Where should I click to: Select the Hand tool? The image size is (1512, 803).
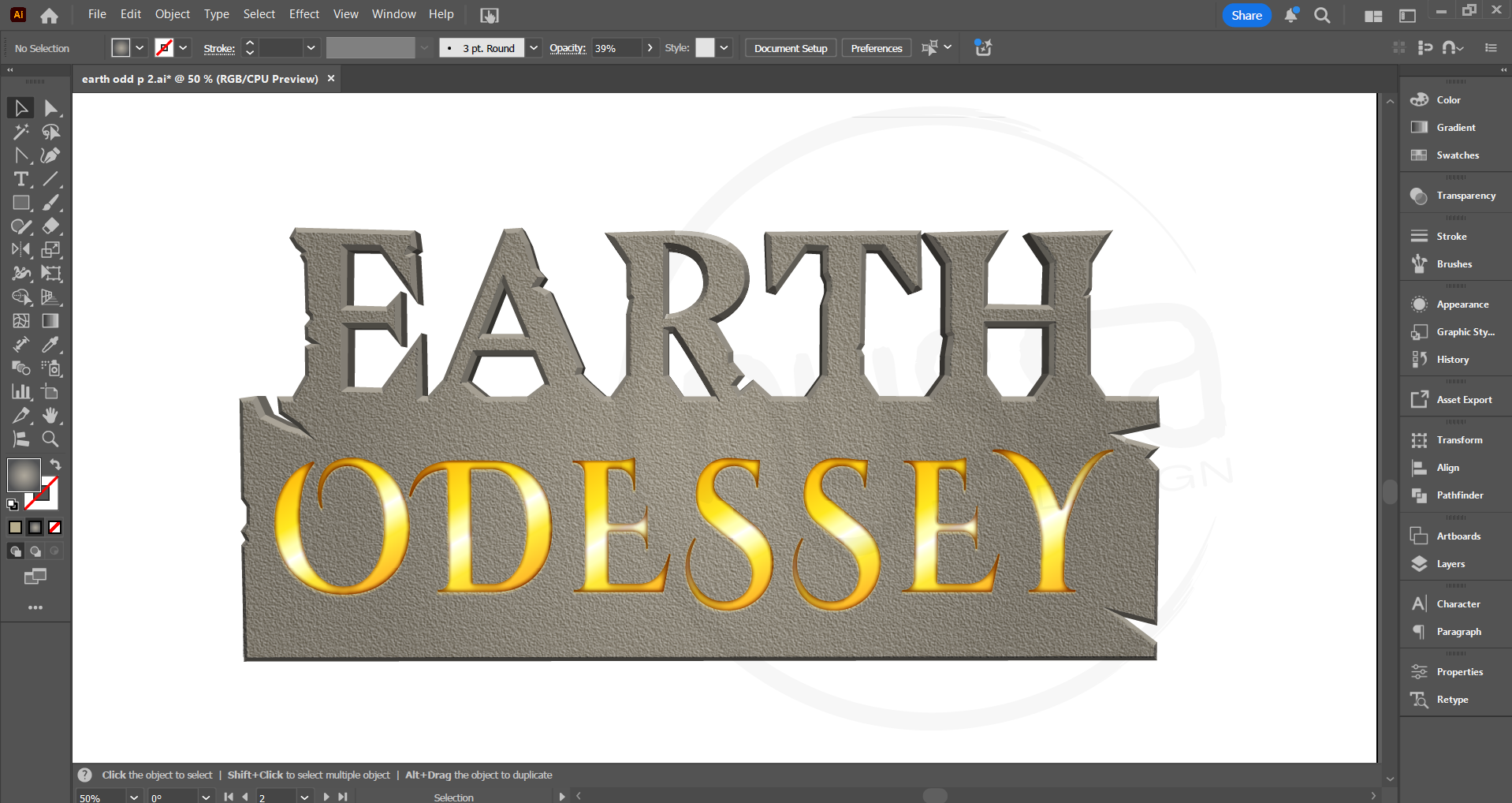point(50,416)
